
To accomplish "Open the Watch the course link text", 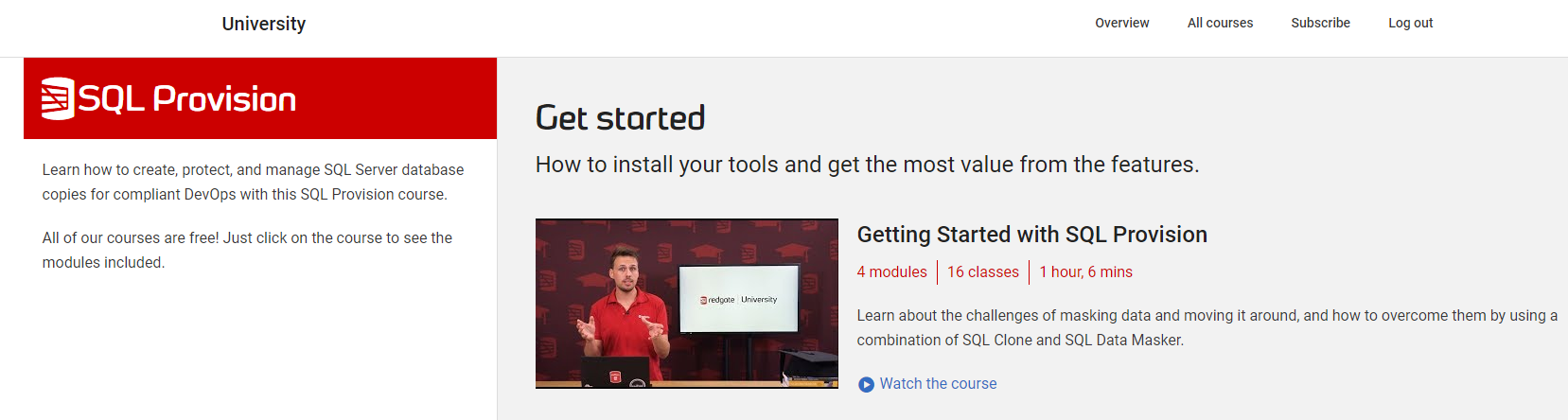I will pyautogui.click(x=938, y=383).
